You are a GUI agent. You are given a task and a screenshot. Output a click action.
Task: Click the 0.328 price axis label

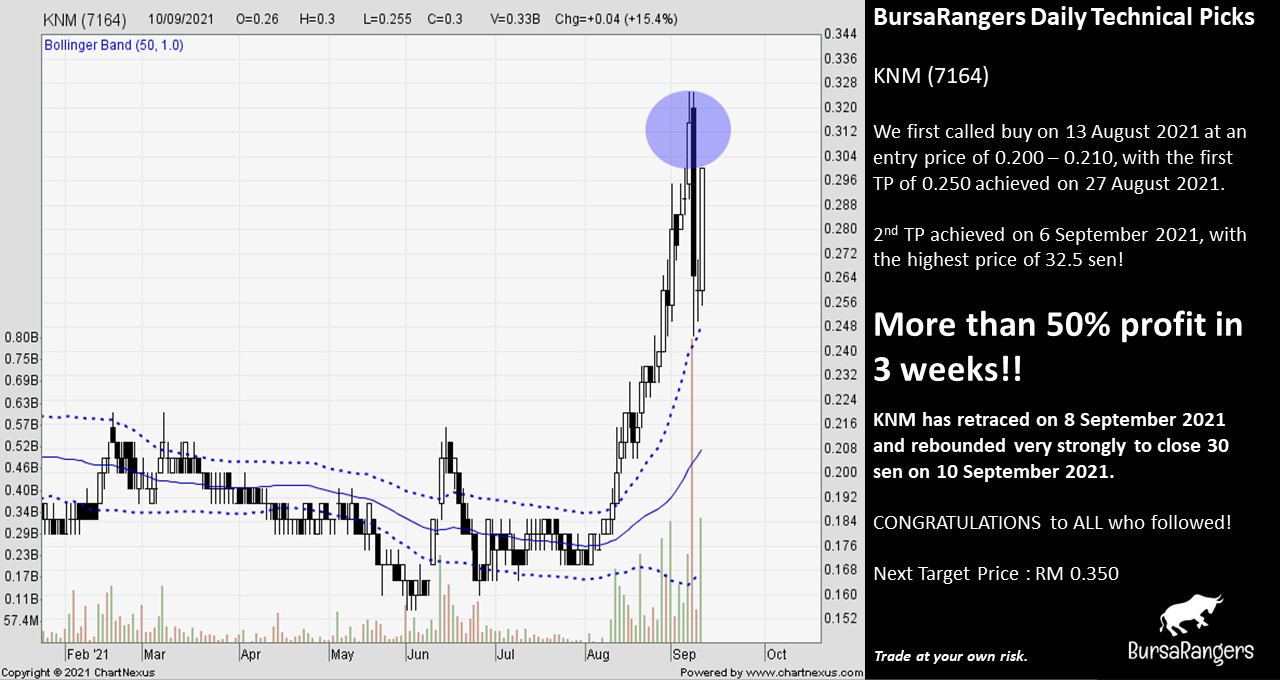840,83
